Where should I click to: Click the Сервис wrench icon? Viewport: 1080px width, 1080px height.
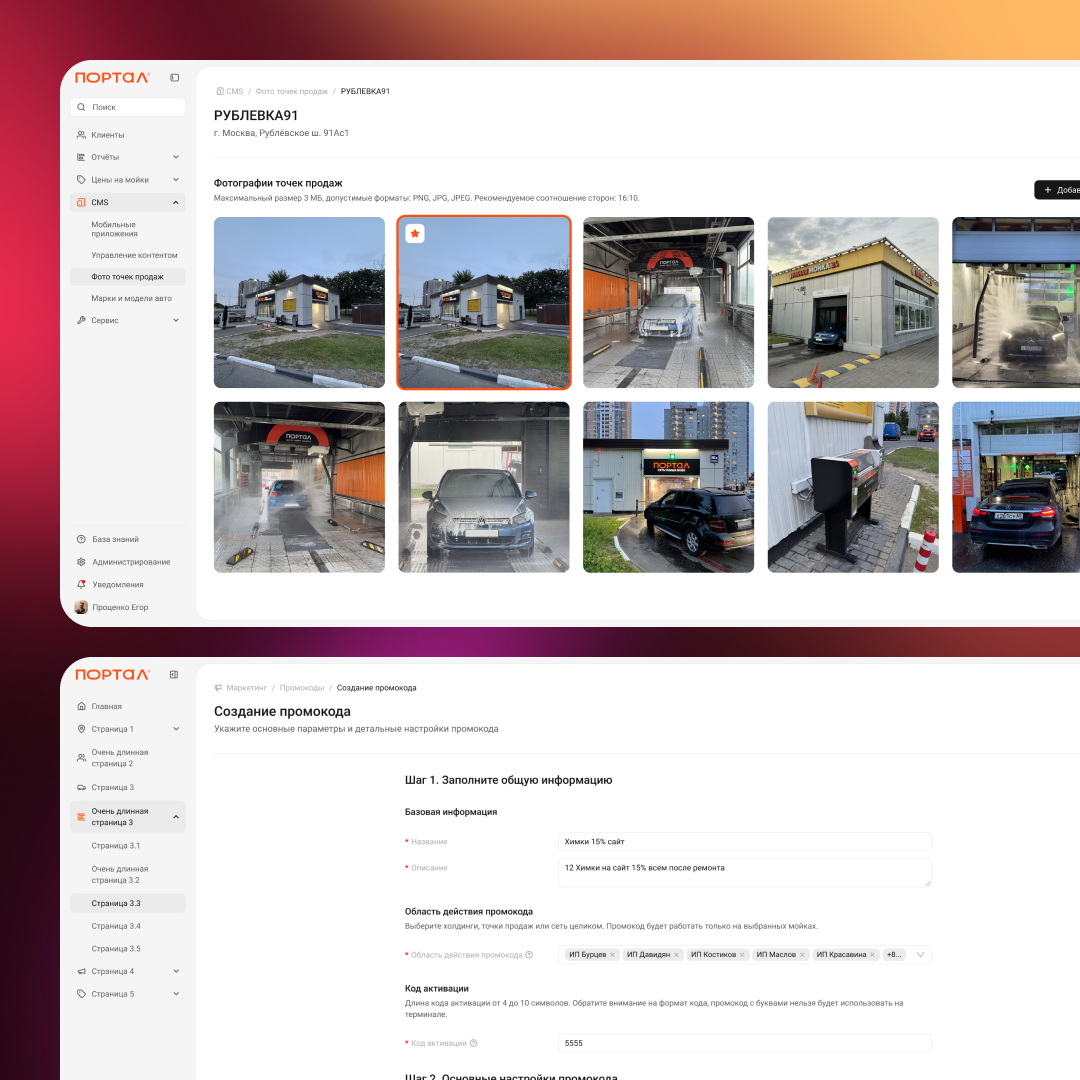tap(81, 320)
